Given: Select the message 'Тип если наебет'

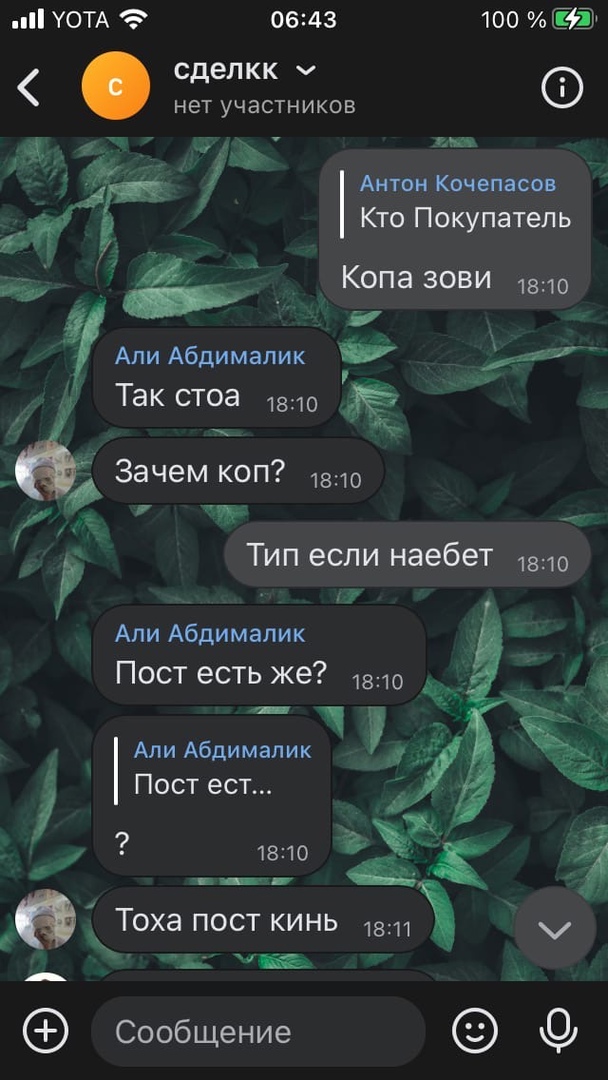Looking at the screenshot, I should pyautogui.click(x=408, y=555).
